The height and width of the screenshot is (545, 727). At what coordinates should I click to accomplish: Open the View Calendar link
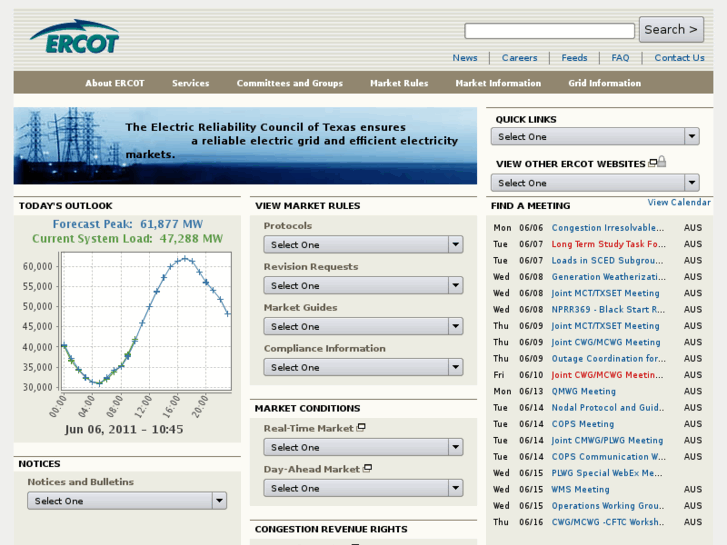(679, 203)
